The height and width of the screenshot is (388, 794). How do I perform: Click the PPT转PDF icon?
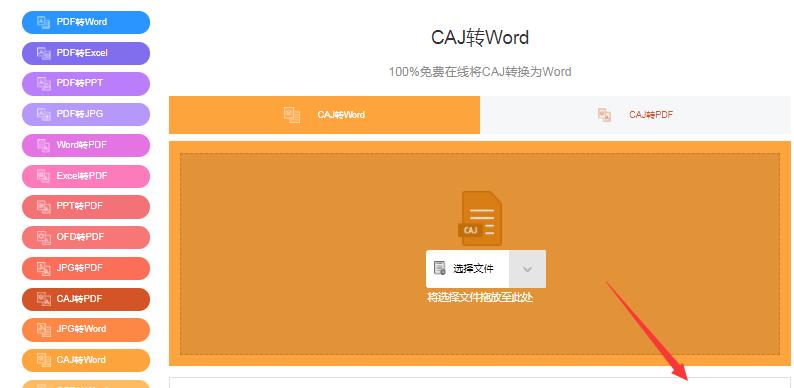[44, 207]
